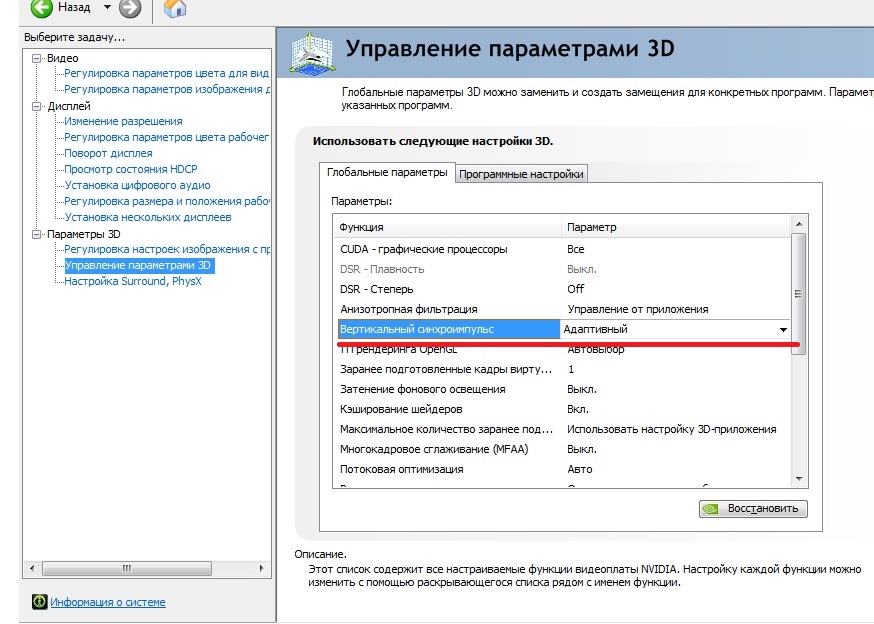This screenshot has height=624, width=874.
Task: Open Регулировка размера и положения рабочего стола
Action: [167, 201]
